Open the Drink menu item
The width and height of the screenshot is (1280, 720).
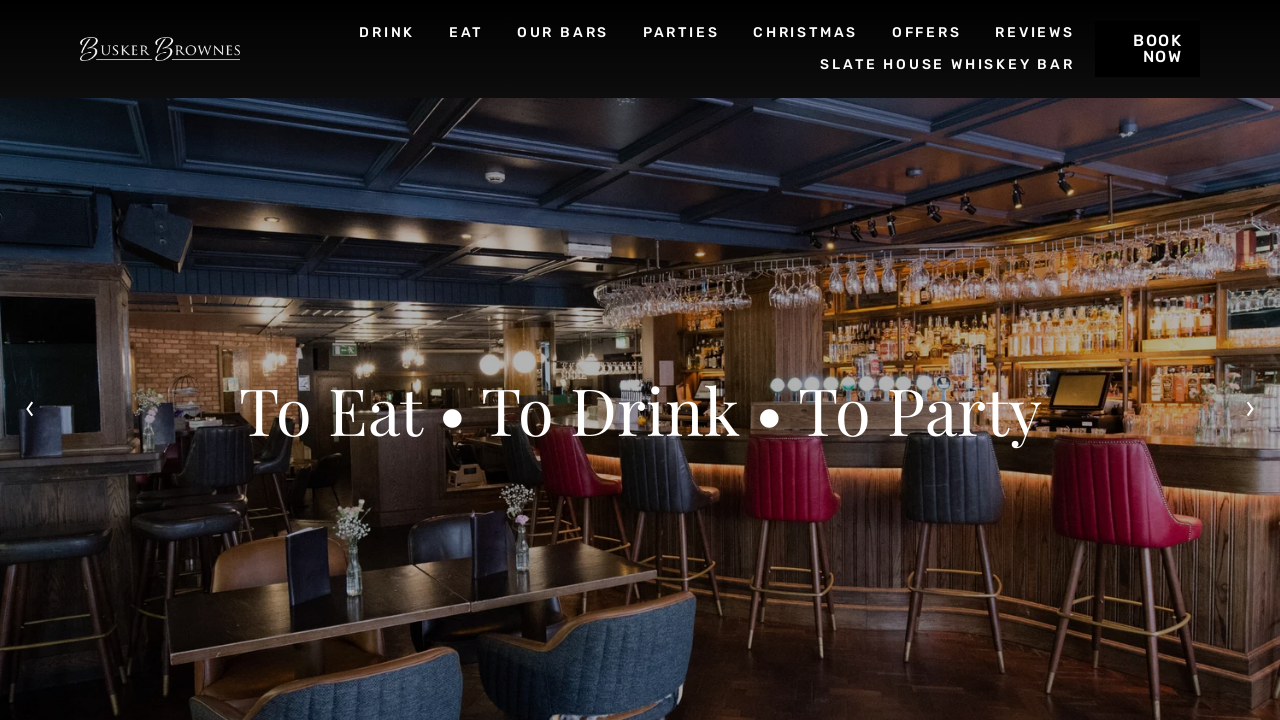[386, 32]
